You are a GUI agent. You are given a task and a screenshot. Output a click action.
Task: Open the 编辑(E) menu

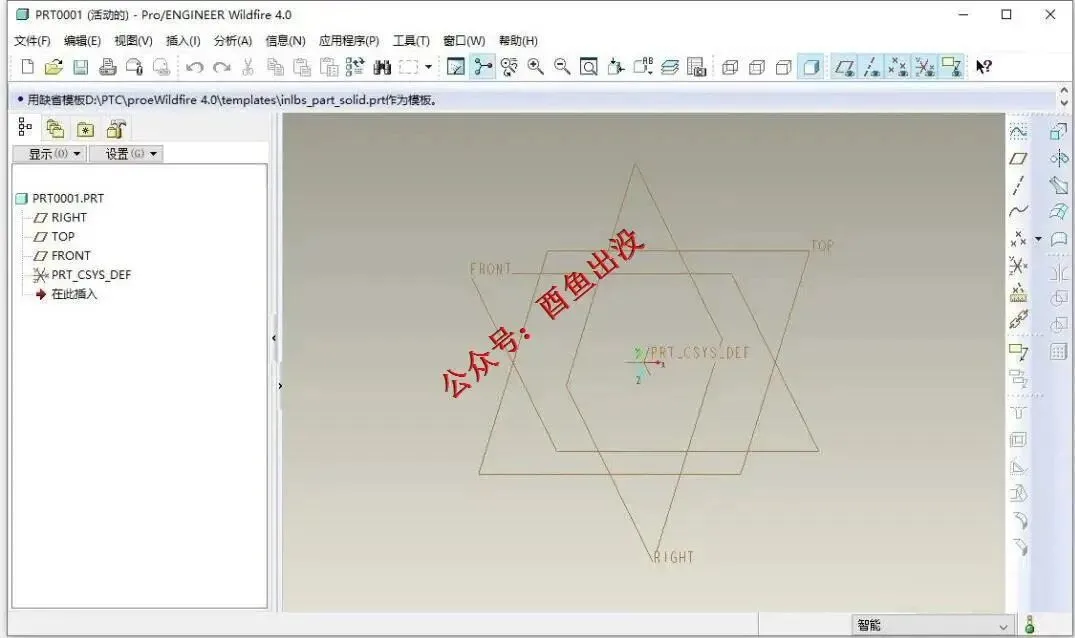click(x=82, y=40)
